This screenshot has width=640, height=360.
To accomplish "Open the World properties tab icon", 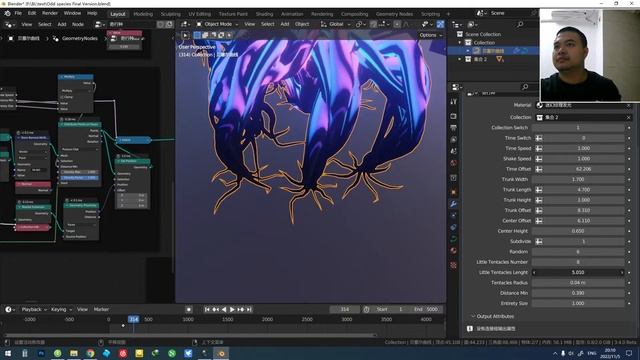I will click(453, 163).
